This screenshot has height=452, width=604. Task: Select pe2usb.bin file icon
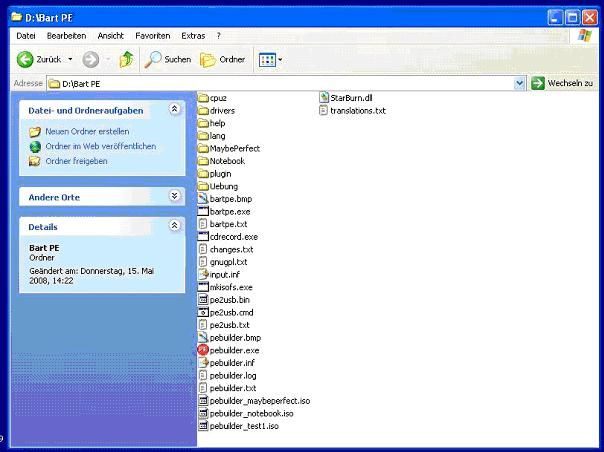[203, 299]
